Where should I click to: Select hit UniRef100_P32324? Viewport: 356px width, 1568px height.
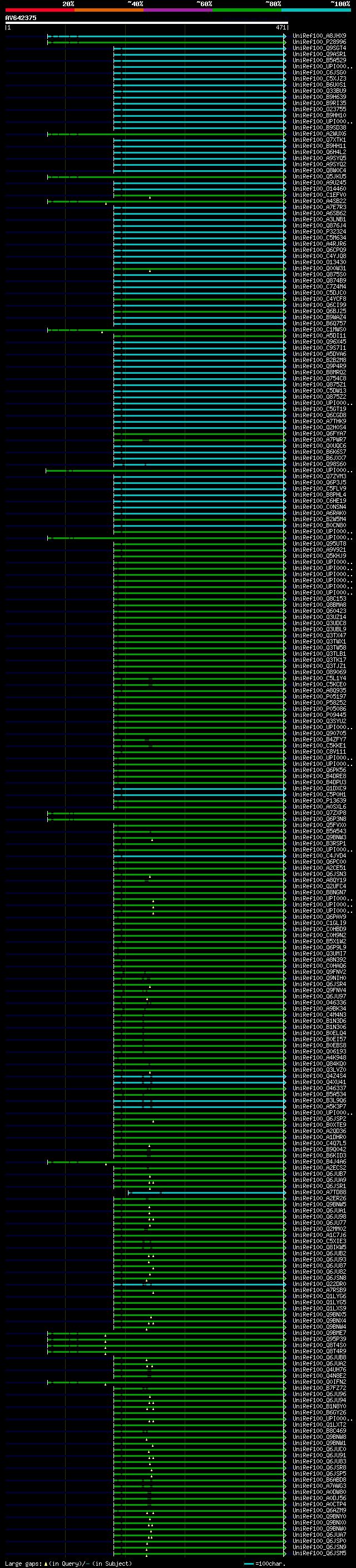[319, 231]
